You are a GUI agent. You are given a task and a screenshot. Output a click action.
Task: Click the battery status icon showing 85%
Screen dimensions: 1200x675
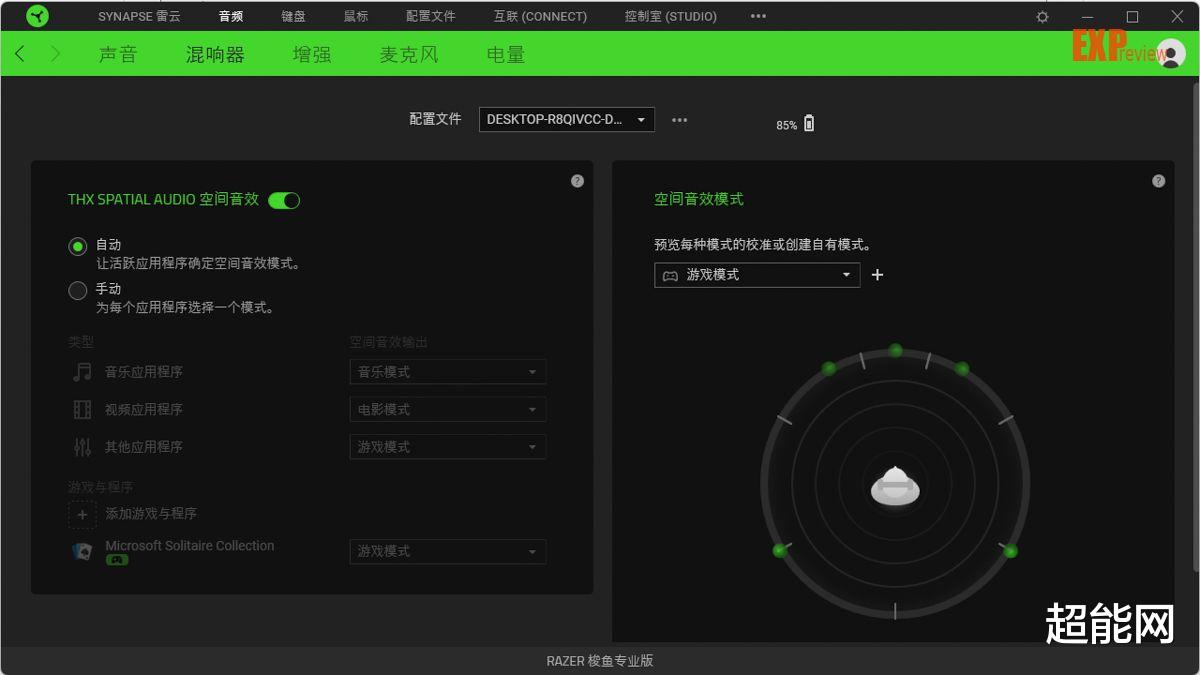point(807,122)
